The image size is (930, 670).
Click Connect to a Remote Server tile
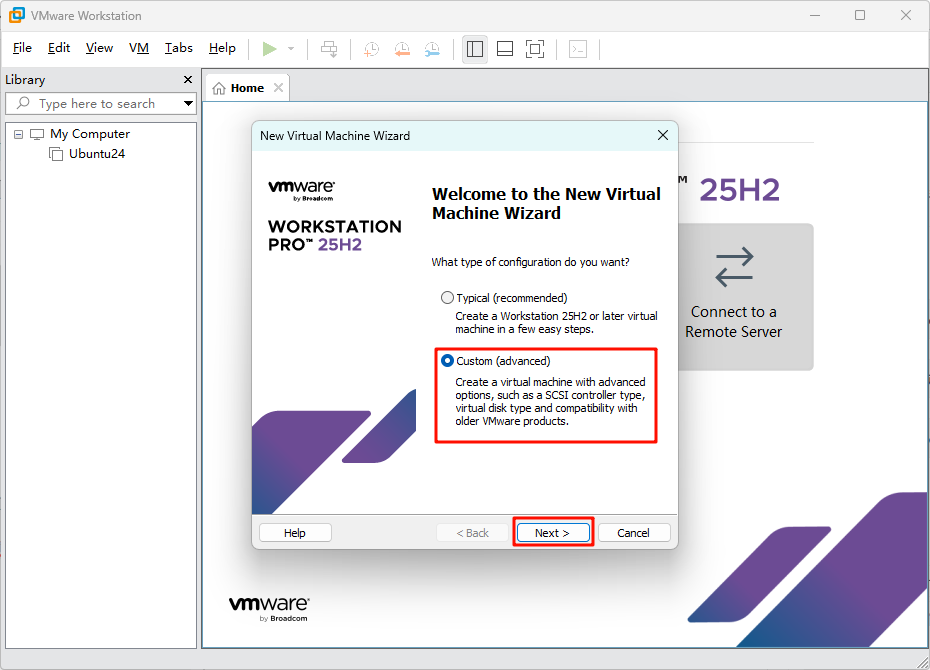coord(746,297)
